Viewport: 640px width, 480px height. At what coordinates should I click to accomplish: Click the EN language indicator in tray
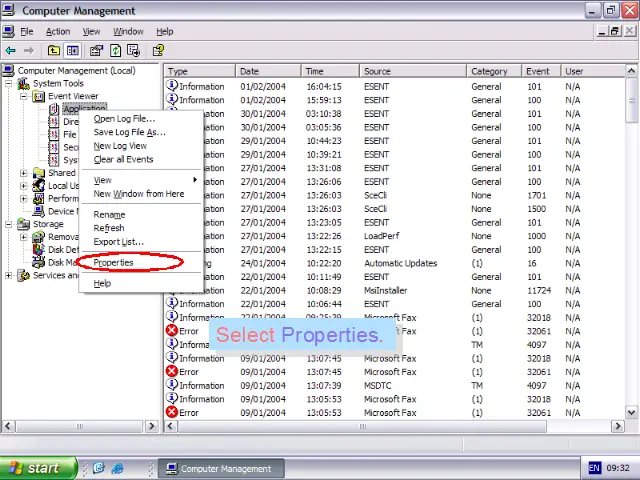(x=594, y=468)
